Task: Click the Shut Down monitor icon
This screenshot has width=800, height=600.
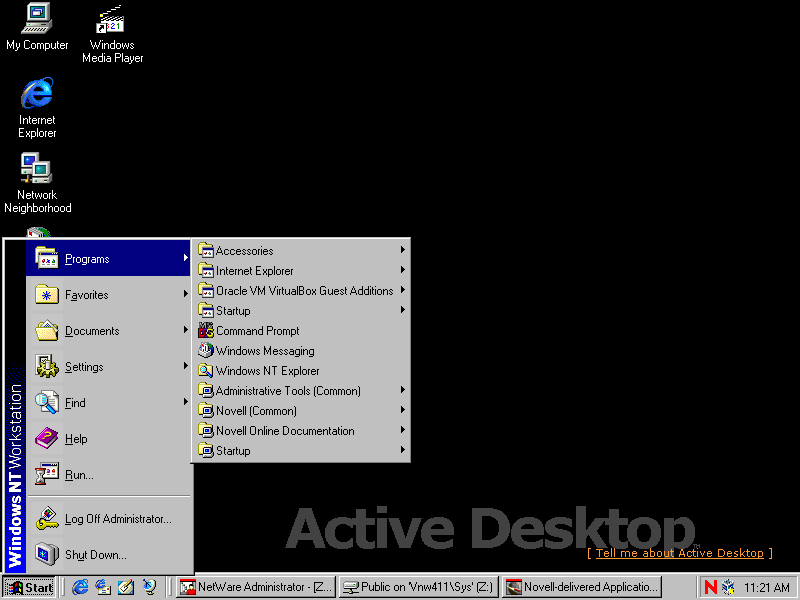Action: tap(46, 555)
